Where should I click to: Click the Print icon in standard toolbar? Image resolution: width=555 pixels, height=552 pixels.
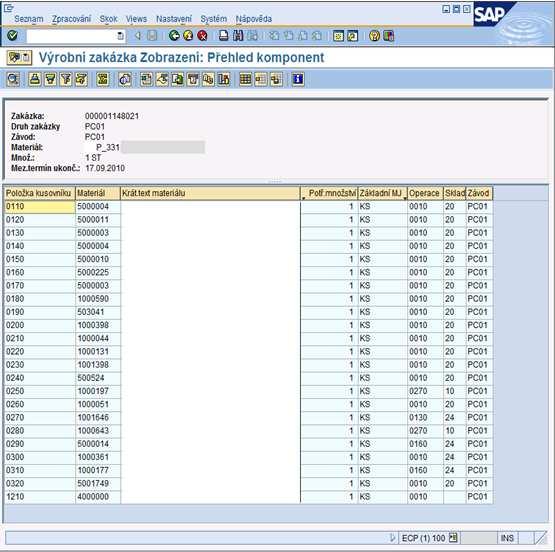[224, 35]
